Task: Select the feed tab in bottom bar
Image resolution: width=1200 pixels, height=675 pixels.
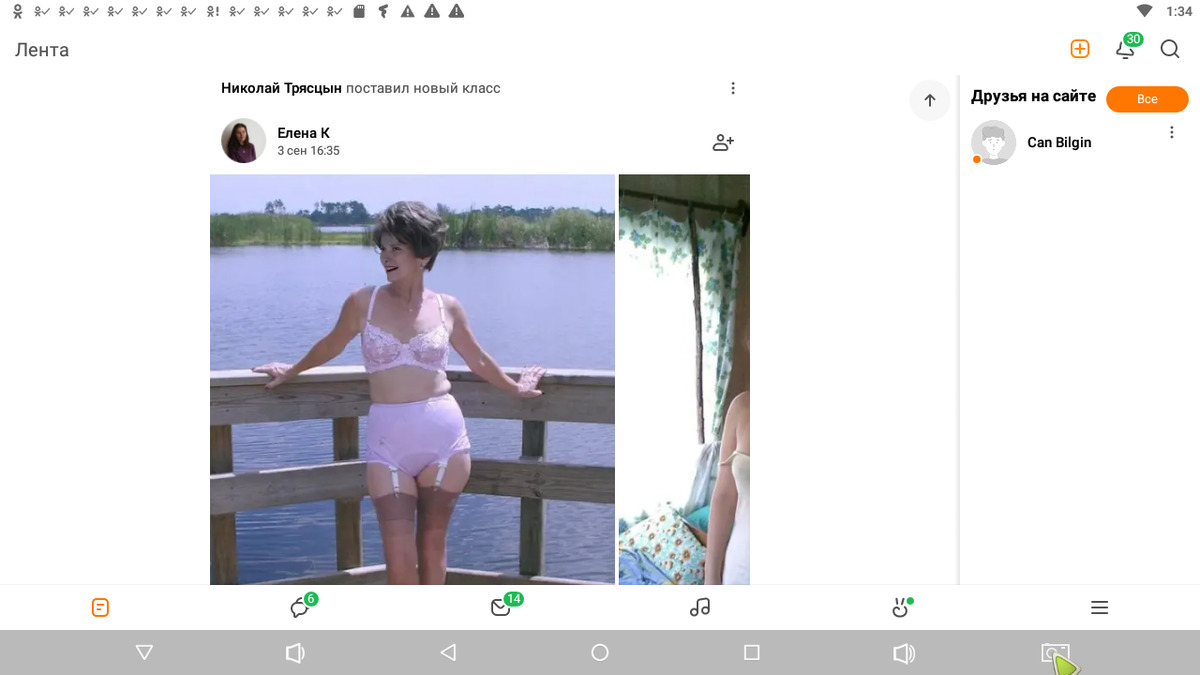Action: pos(100,608)
